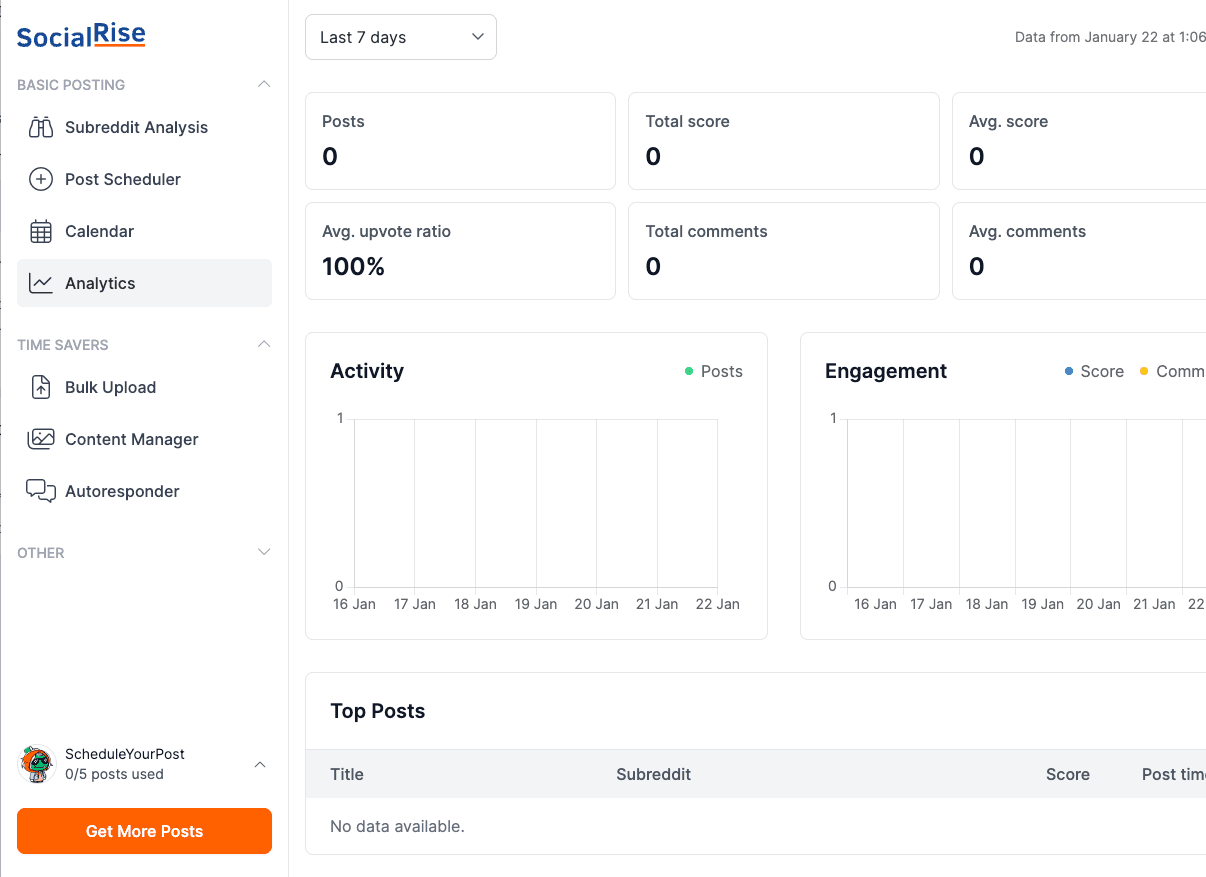Open the Last 7 days dropdown

[401, 37]
